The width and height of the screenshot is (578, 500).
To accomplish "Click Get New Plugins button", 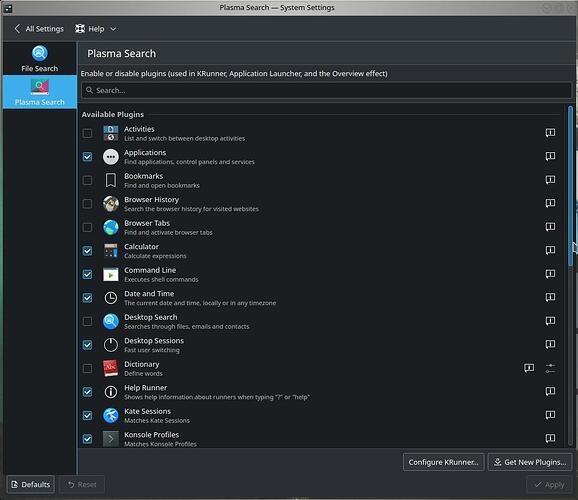I will click(530, 462).
